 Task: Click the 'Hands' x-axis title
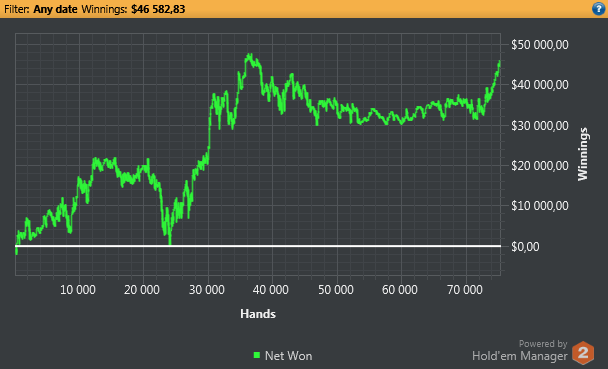pos(258,314)
